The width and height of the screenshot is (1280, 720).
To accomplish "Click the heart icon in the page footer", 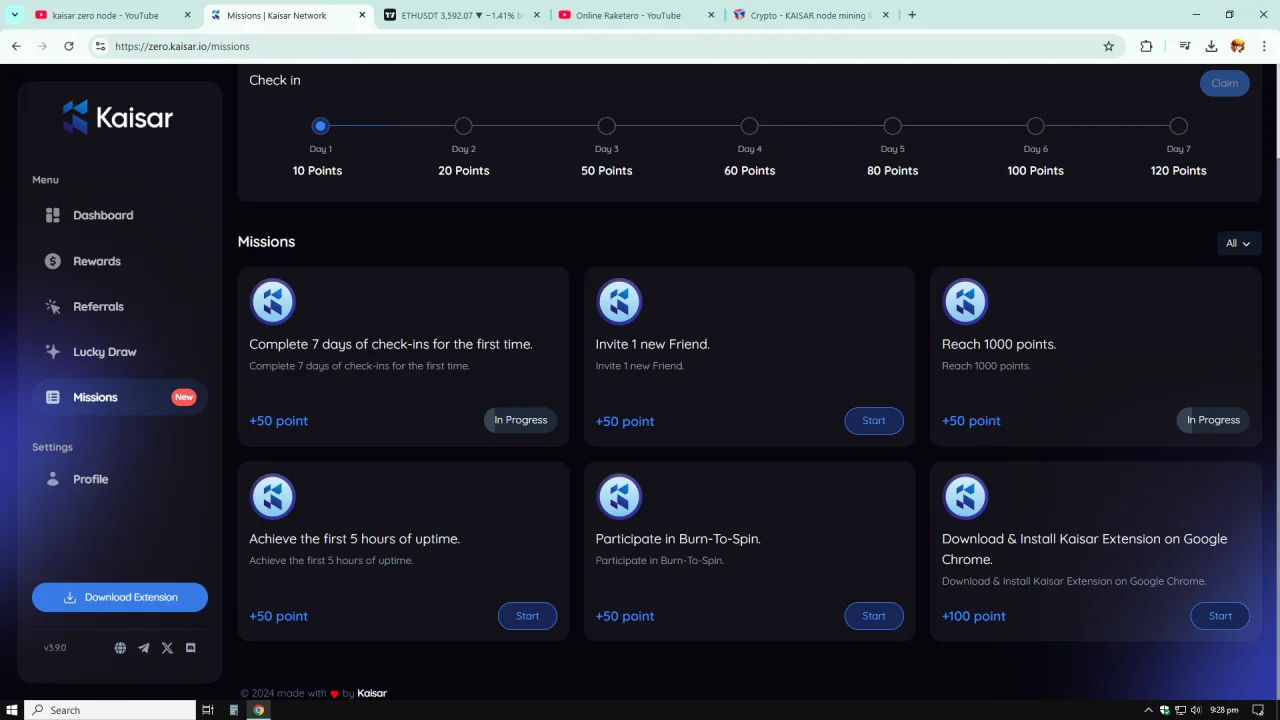I will click(335, 694).
